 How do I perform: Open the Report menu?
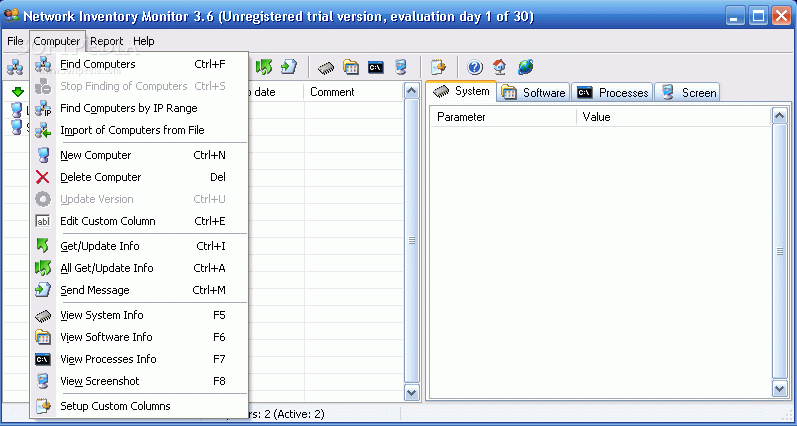click(x=107, y=41)
